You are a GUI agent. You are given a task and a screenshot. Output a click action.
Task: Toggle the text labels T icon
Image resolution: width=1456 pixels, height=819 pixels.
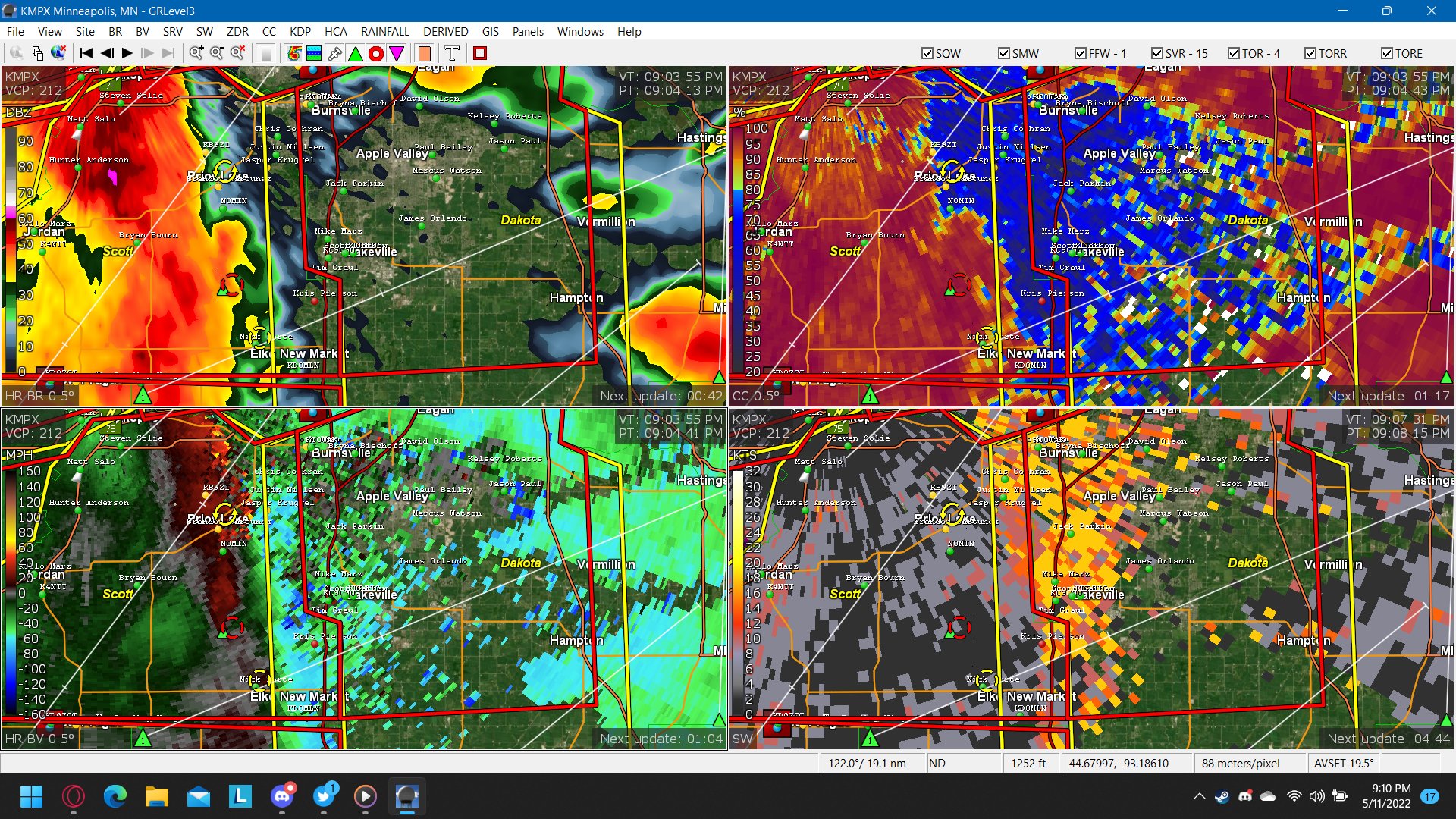coord(452,53)
